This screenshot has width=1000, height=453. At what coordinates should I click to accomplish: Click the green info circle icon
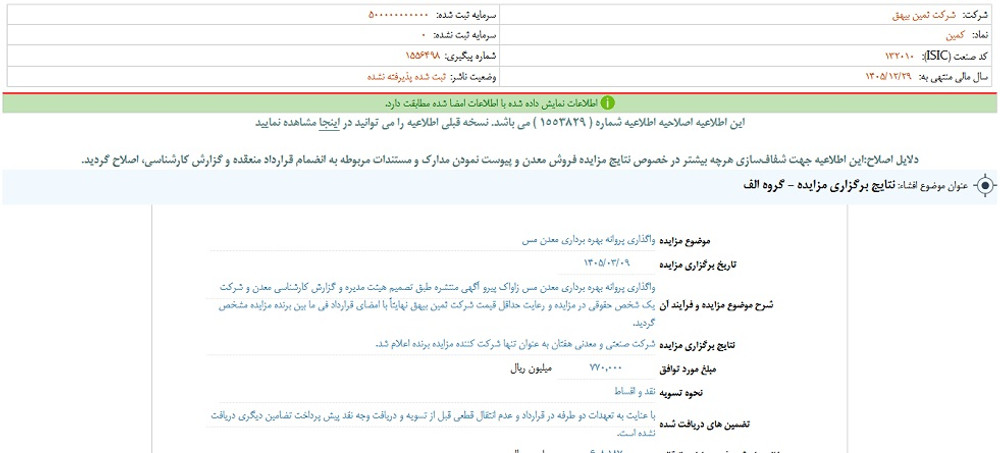point(608,103)
